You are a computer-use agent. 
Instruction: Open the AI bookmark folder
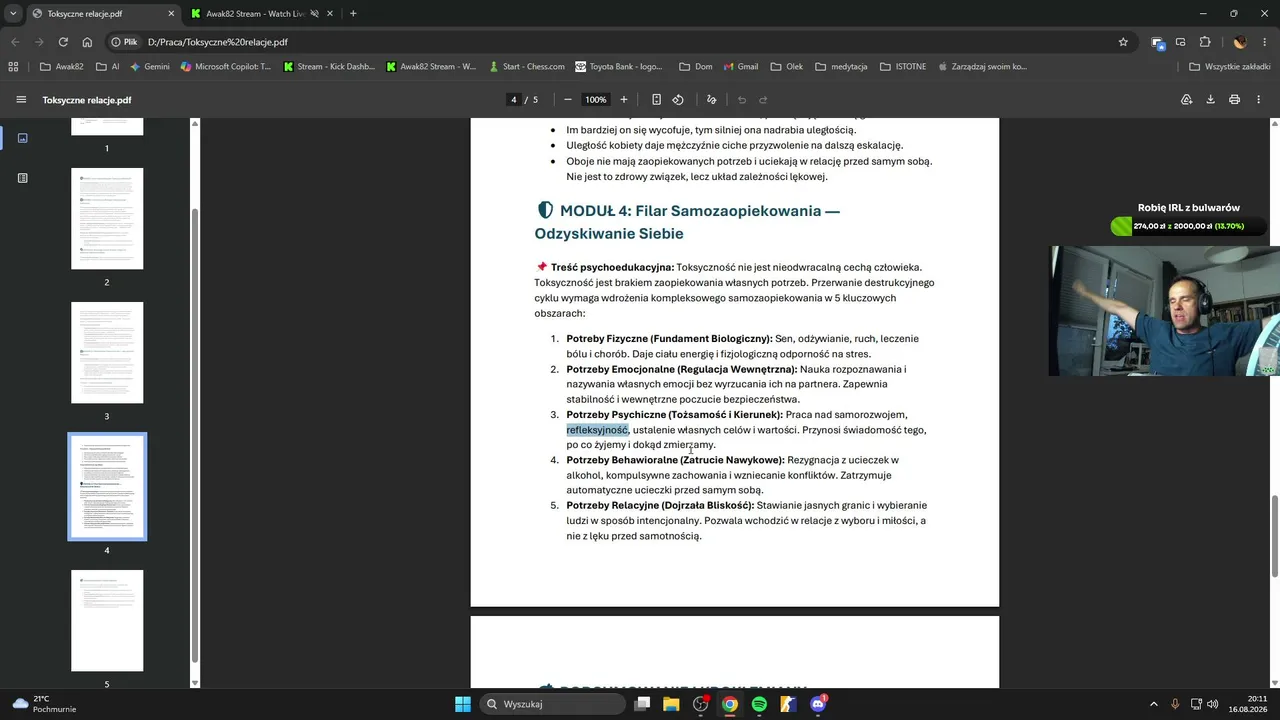click(x=108, y=67)
